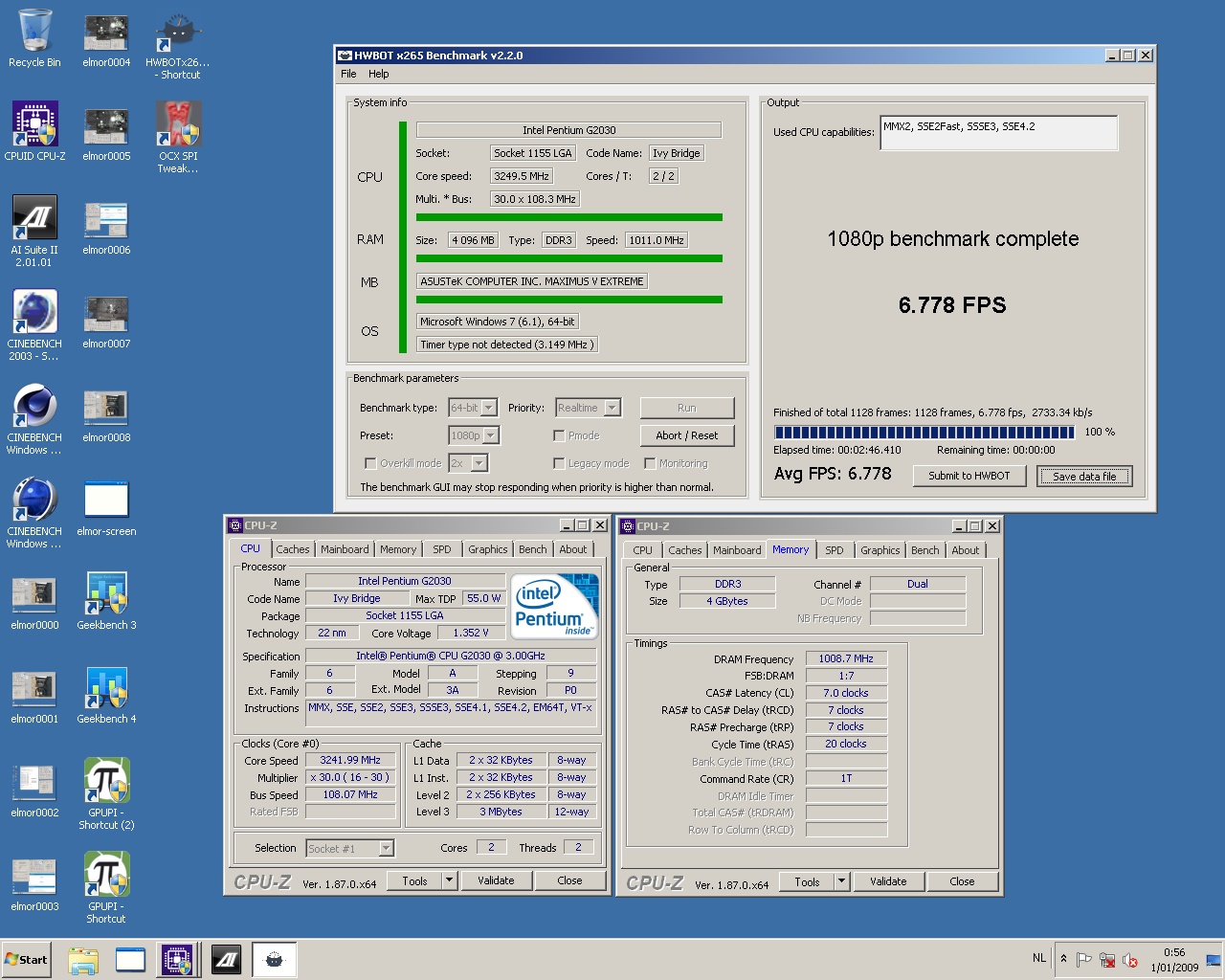Click the Submit to HWBOT button

coord(969,476)
